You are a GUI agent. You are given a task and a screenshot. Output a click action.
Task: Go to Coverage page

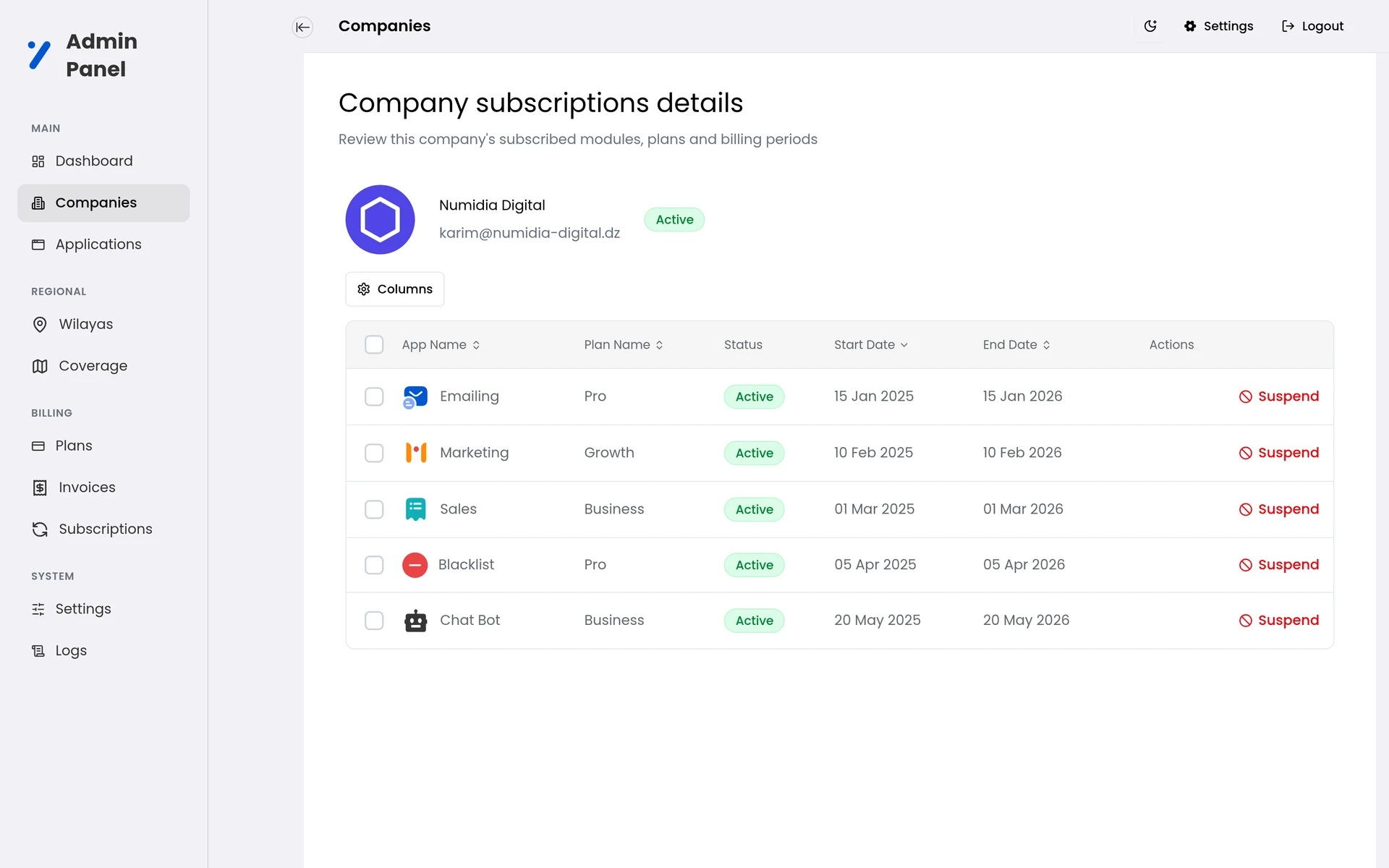pos(103,366)
